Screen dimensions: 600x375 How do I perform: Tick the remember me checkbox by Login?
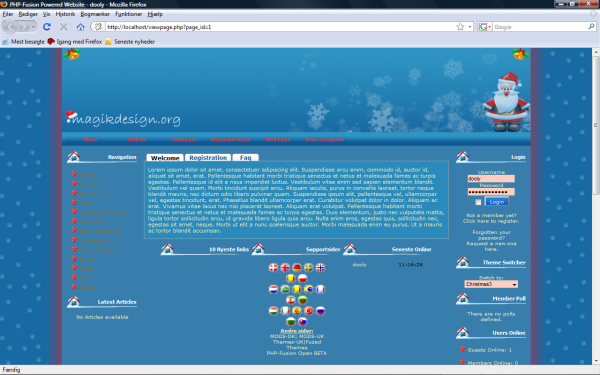(478, 202)
